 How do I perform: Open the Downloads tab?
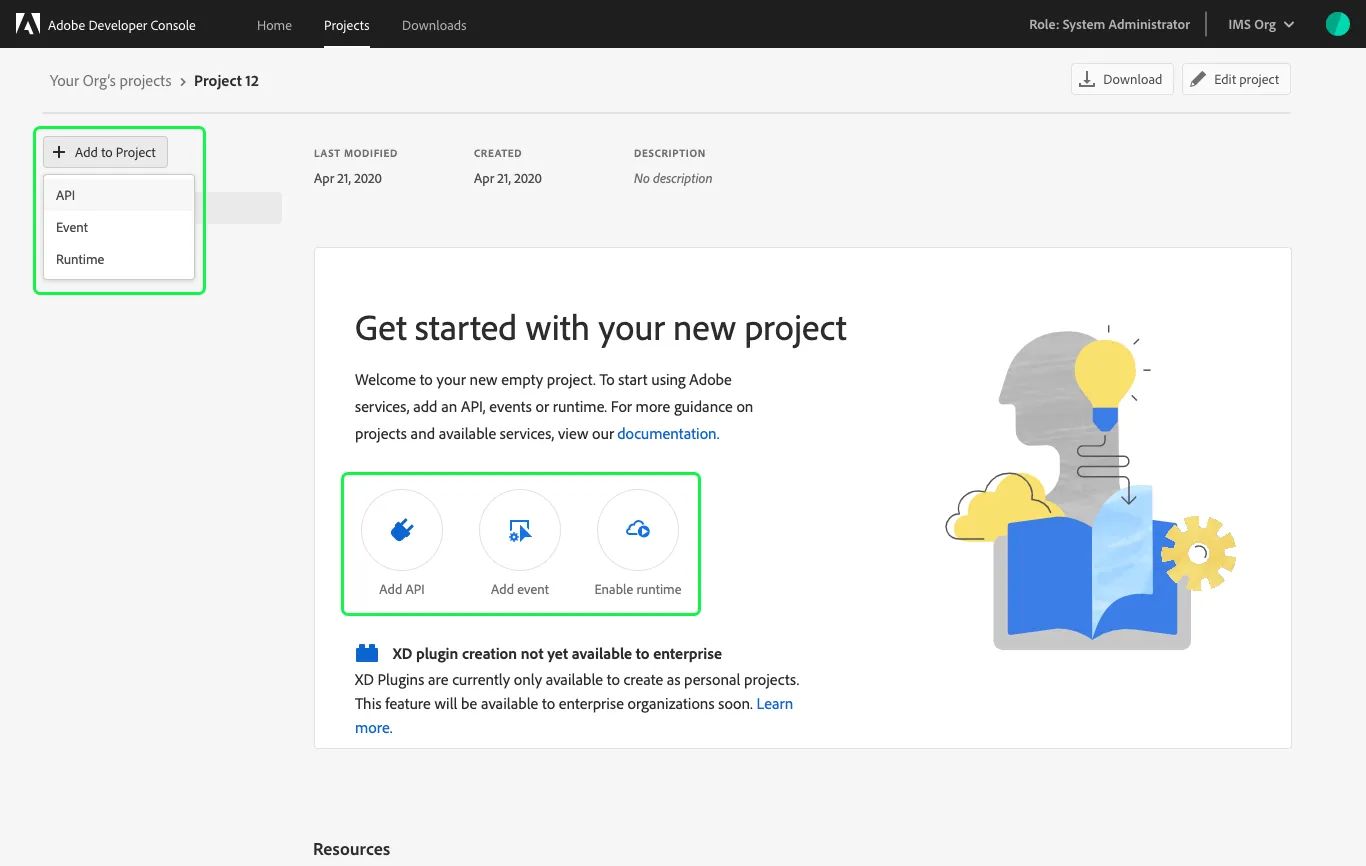coord(434,25)
